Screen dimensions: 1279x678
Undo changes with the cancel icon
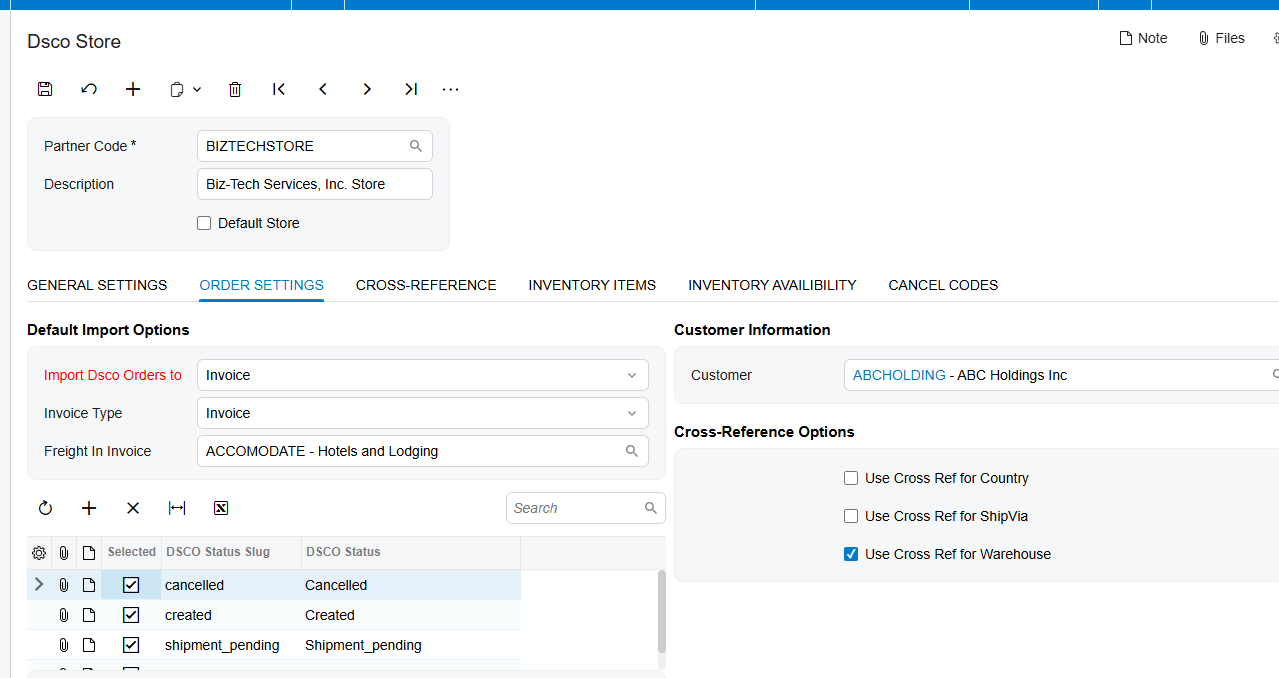(89, 89)
